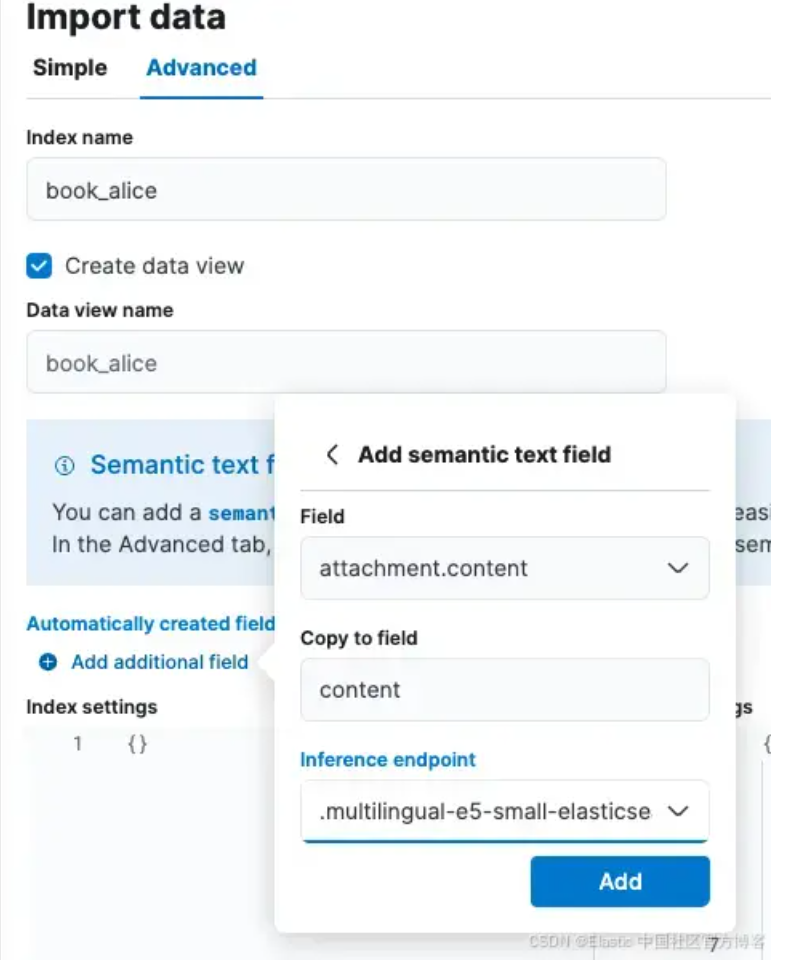The width and height of the screenshot is (791, 963).
Task: Click the Copy to field input containing content
Action: coord(504,690)
